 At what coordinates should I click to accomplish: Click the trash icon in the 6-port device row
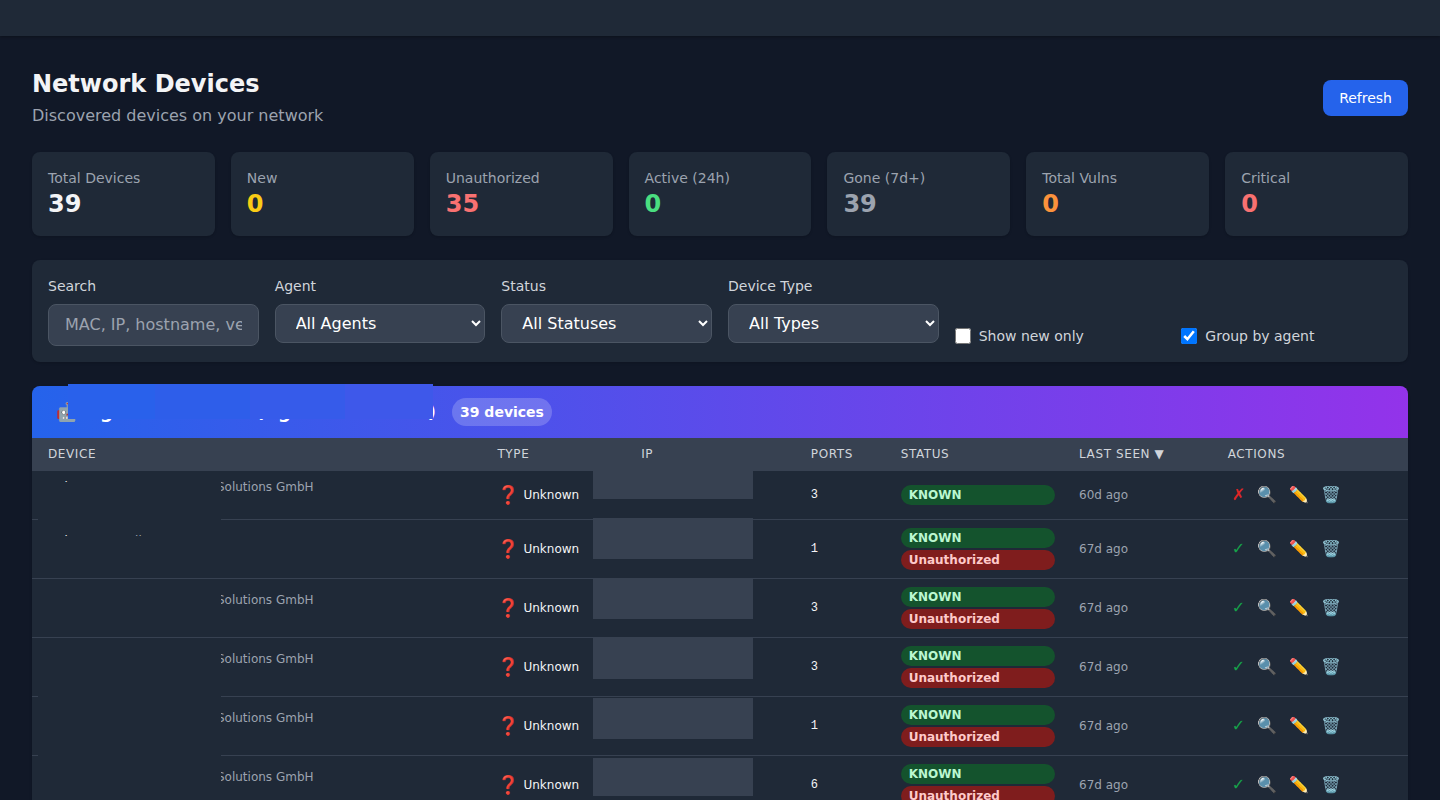(1331, 784)
